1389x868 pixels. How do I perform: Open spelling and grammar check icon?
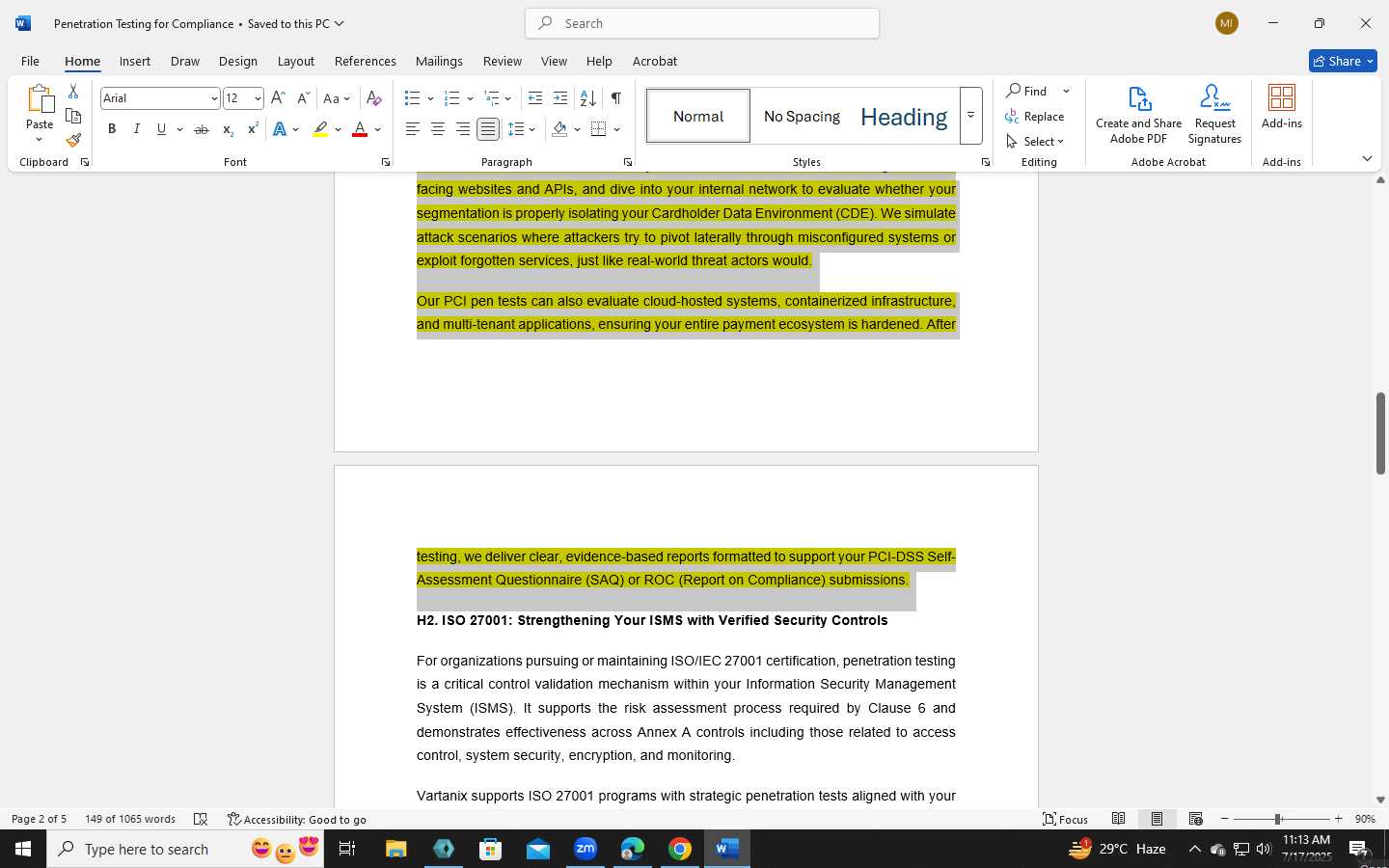pos(201,819)
